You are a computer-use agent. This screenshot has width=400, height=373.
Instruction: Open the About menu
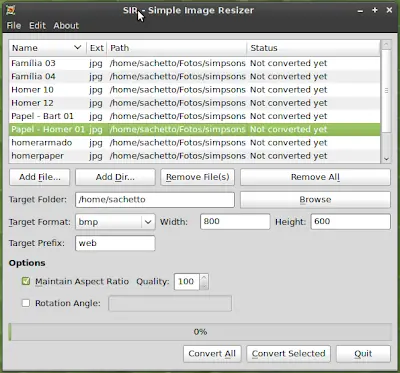tap(66, 26)
